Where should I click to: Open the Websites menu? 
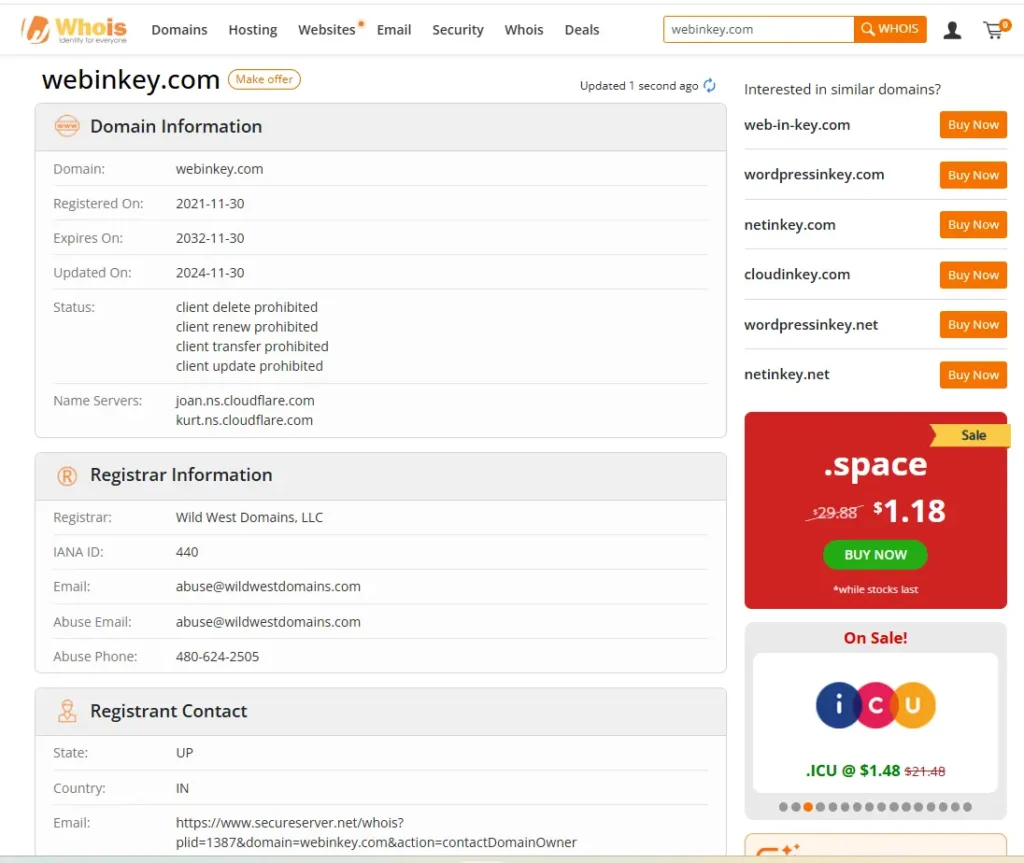pyautogui.click(x=327, y=30)
